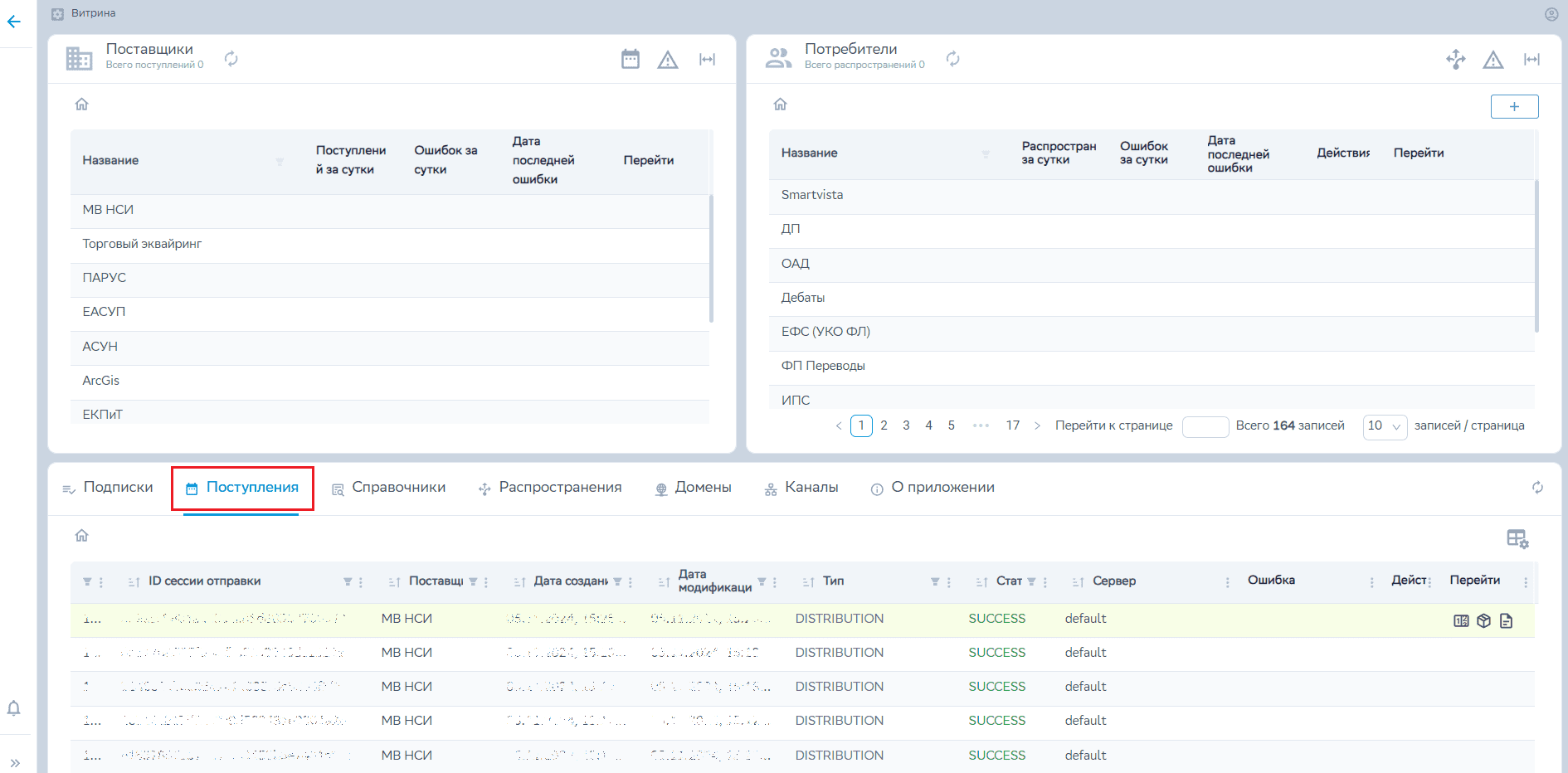Open the notifications bell icon
Image resolution: width=1568 pixels, height=773 pixels.
(14, 708)
